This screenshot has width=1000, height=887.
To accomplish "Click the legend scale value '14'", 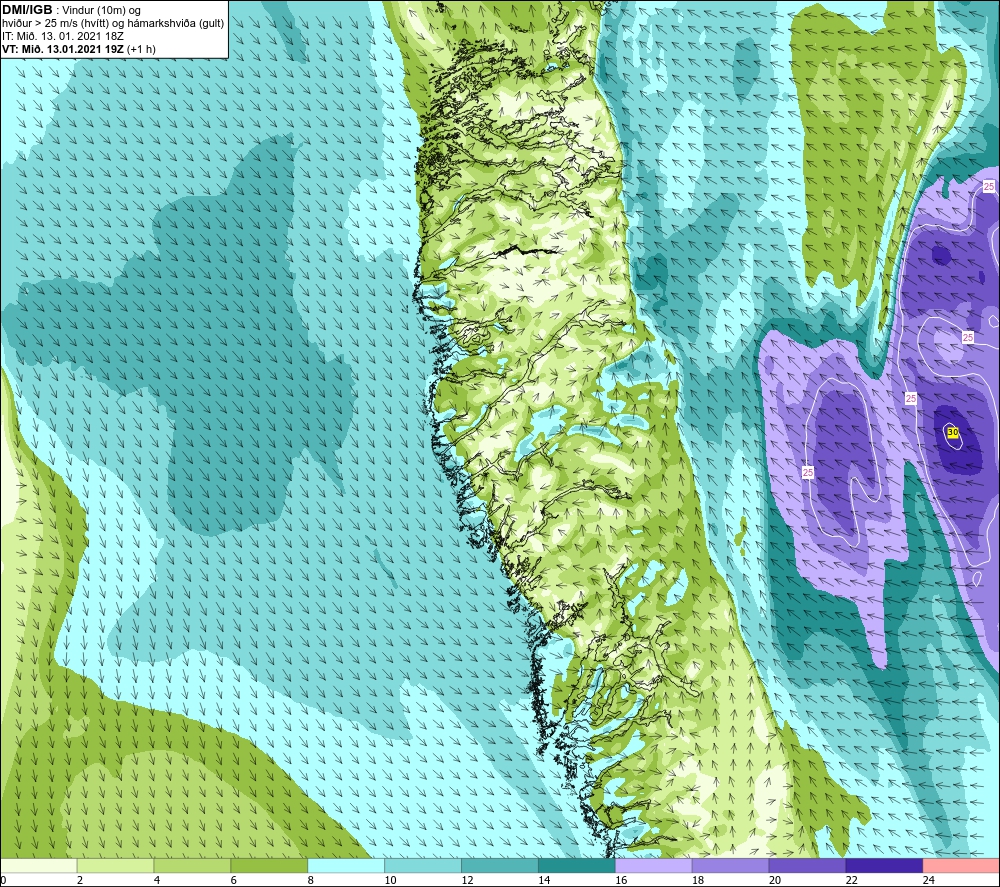I will click(544, 880).
